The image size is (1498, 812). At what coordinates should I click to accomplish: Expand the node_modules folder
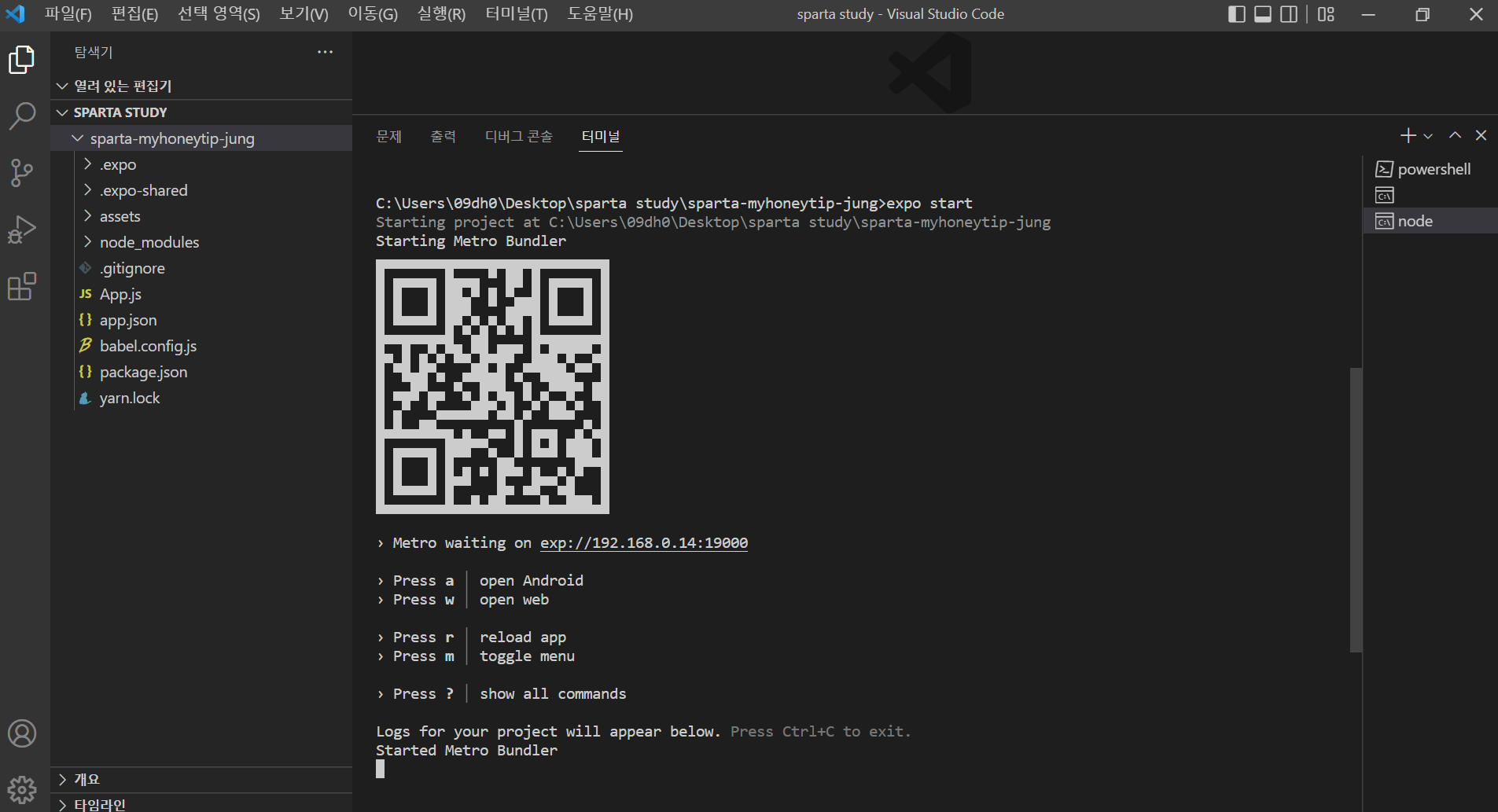[x=201, y=242]
